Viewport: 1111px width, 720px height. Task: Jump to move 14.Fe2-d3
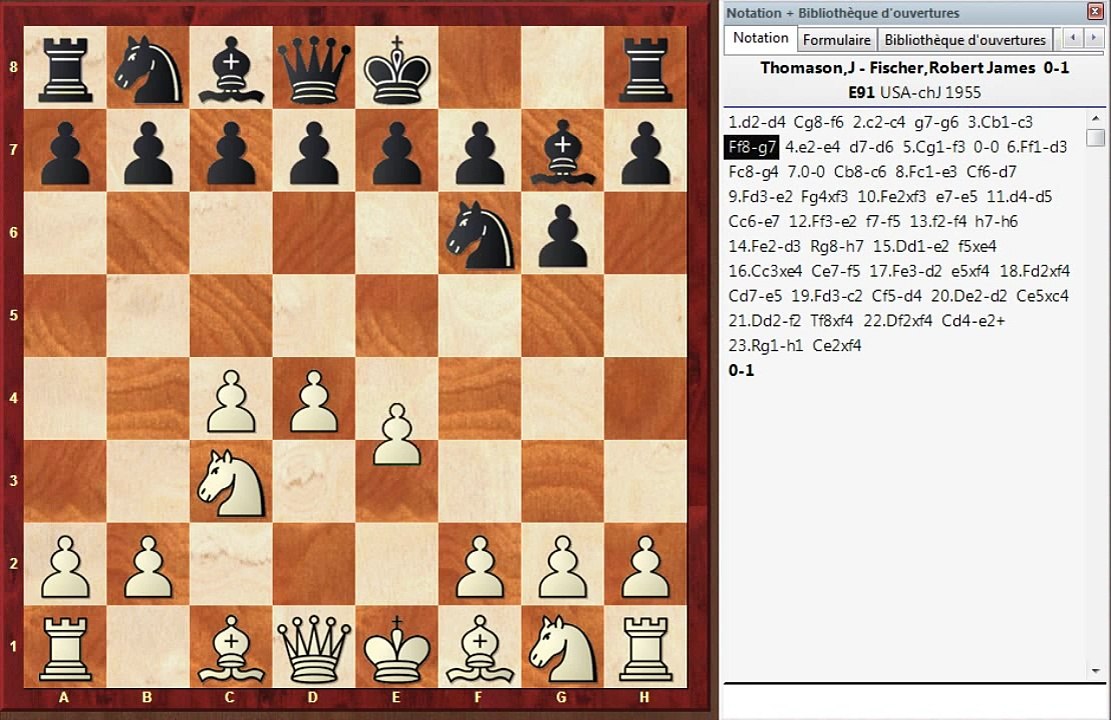point(765,246)
